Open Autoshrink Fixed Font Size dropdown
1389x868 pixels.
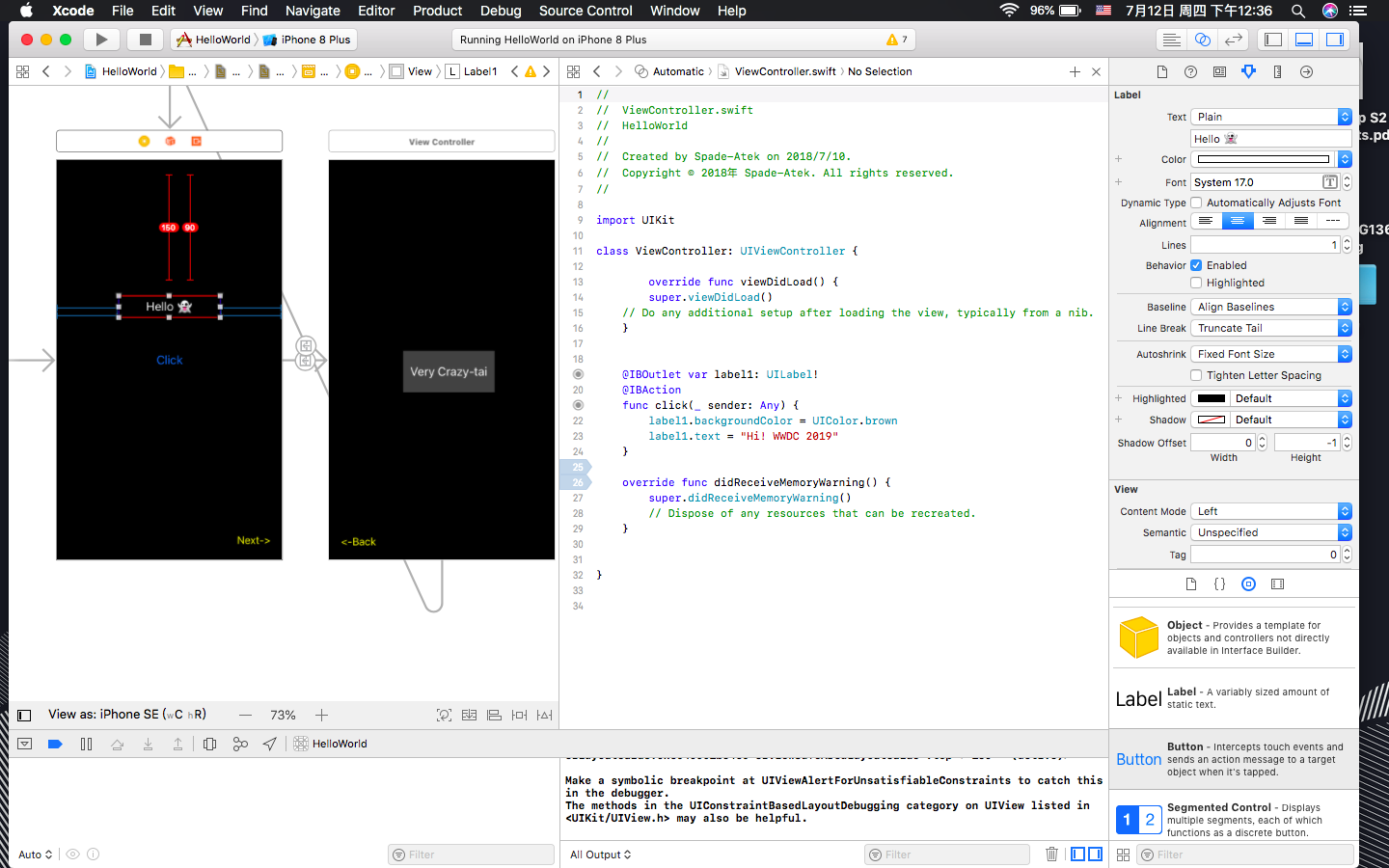pyautogui.click(x=1271, y=354)
